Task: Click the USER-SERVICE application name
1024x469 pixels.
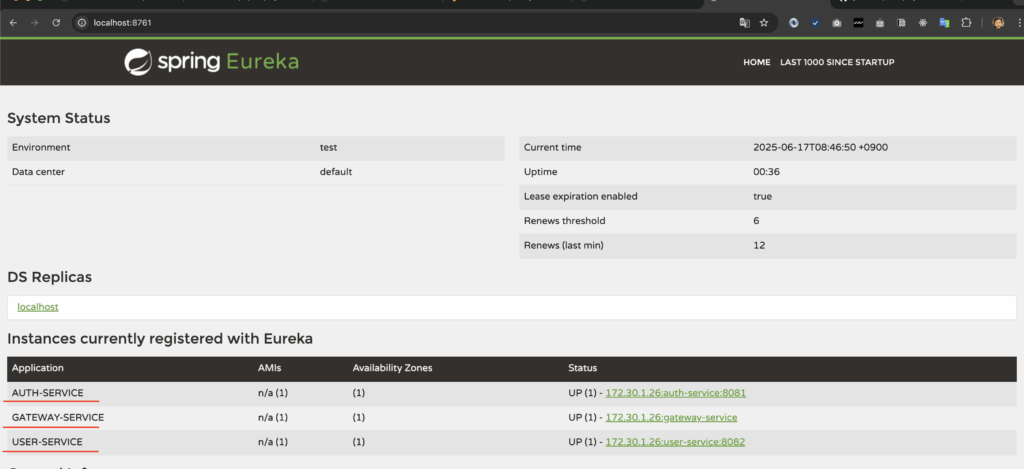Action: [47, 442]
